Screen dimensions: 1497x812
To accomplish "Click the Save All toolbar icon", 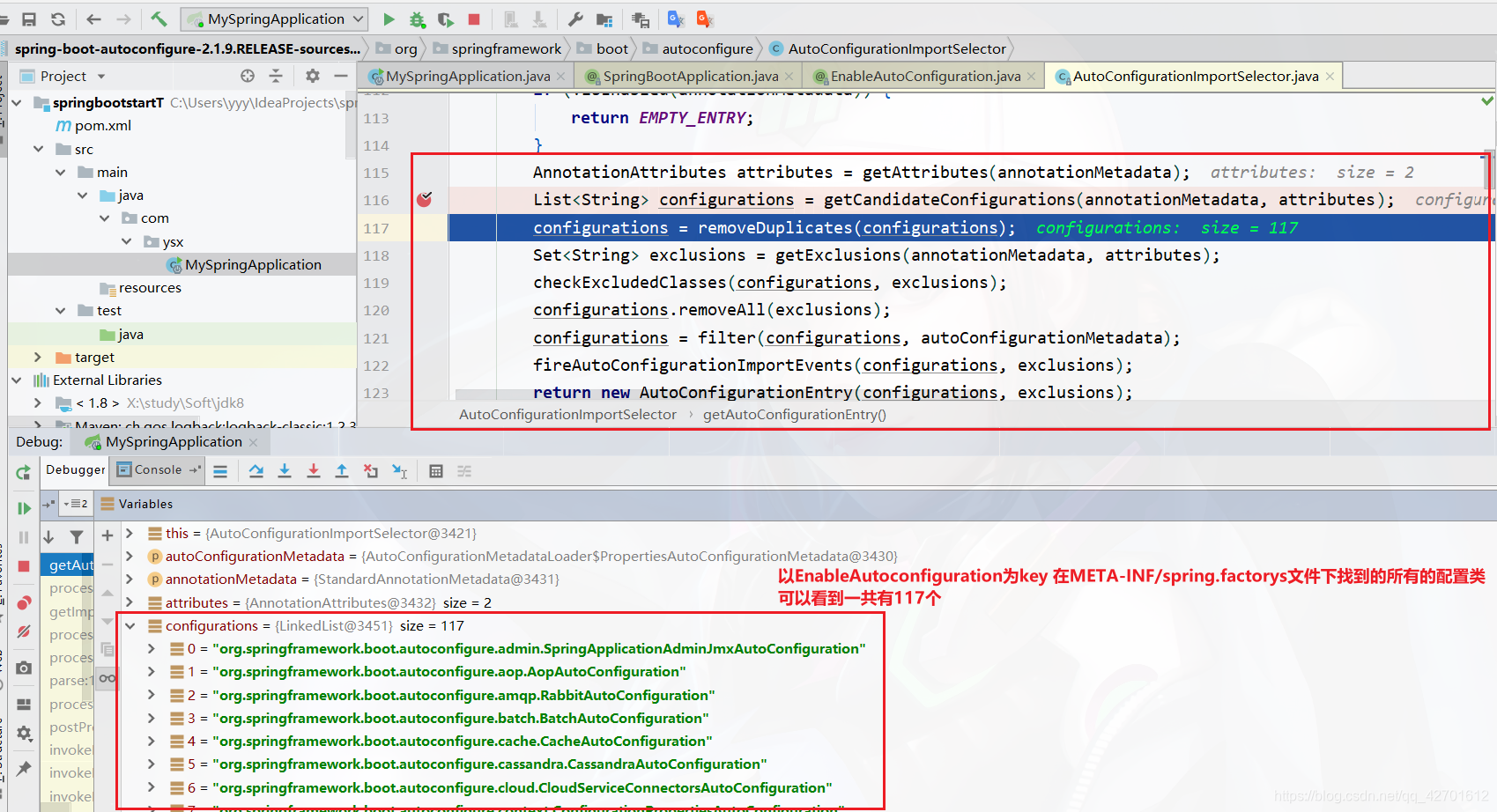I will pos(29,19).
